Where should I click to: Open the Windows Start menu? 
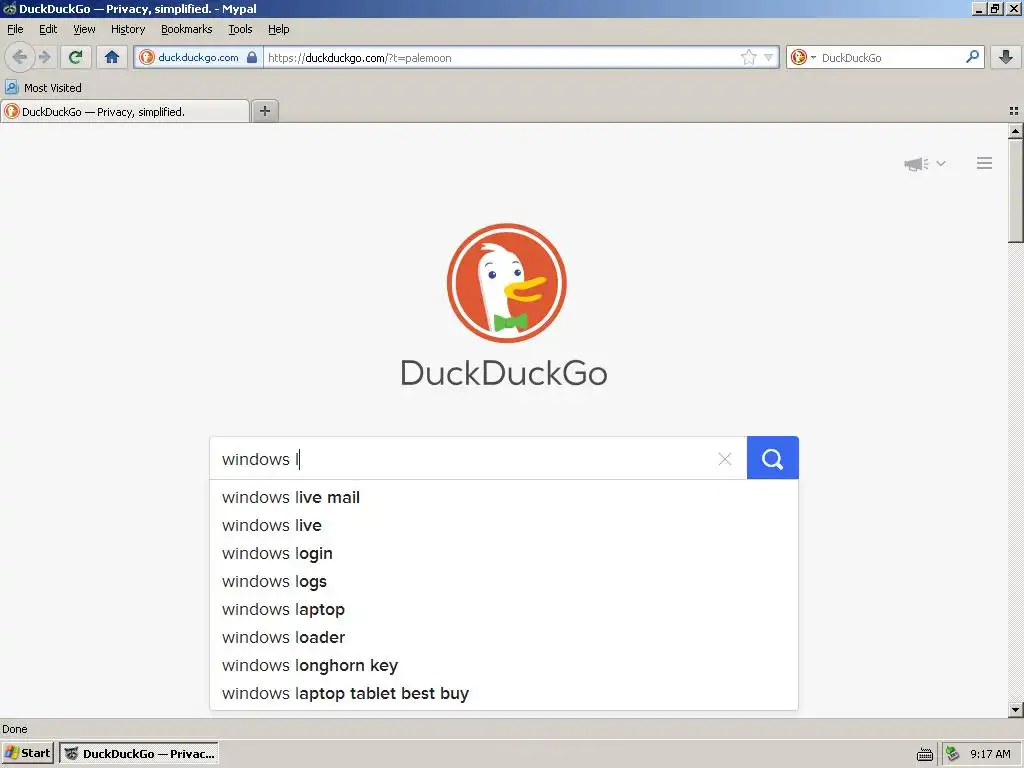[27, 753]
